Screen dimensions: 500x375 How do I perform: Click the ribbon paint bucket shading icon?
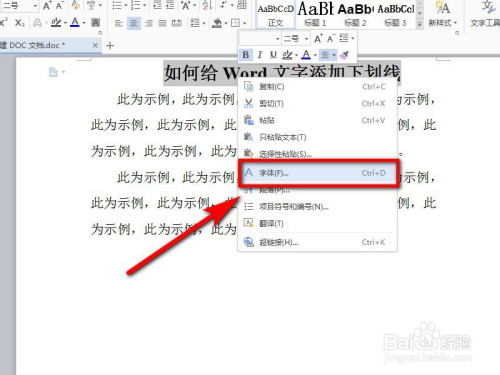[217, 23]
